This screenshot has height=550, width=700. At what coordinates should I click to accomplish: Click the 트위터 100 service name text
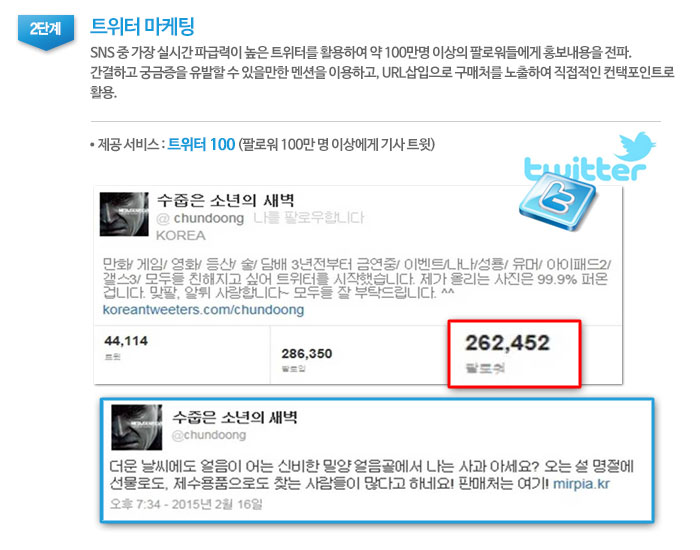(x=201, y=144)
